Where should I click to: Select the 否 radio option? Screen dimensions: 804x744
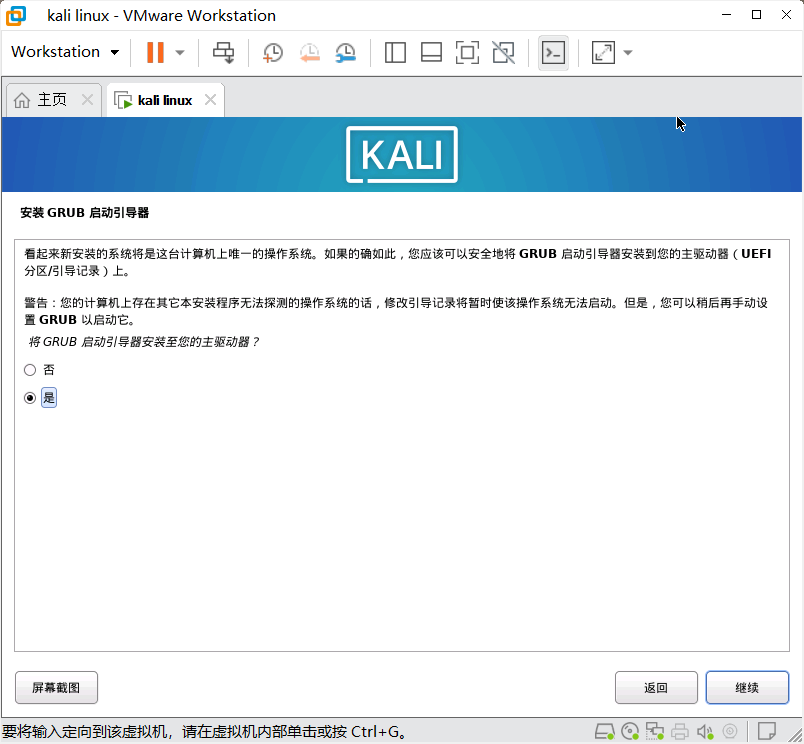(30, 370)
